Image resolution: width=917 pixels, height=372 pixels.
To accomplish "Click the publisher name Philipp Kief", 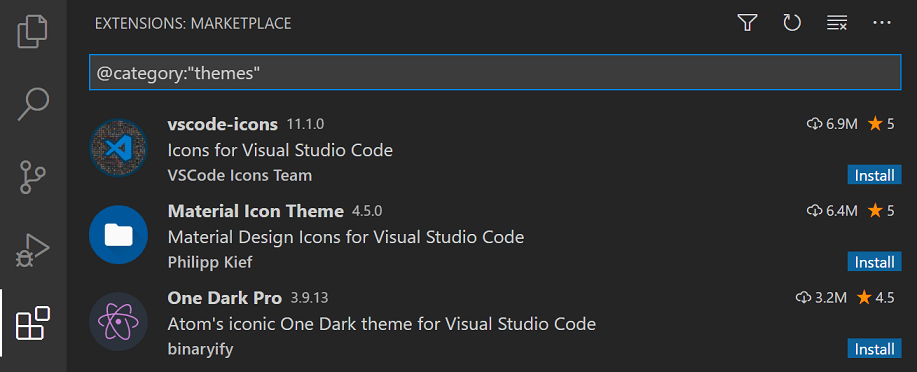I will (210, 262).
